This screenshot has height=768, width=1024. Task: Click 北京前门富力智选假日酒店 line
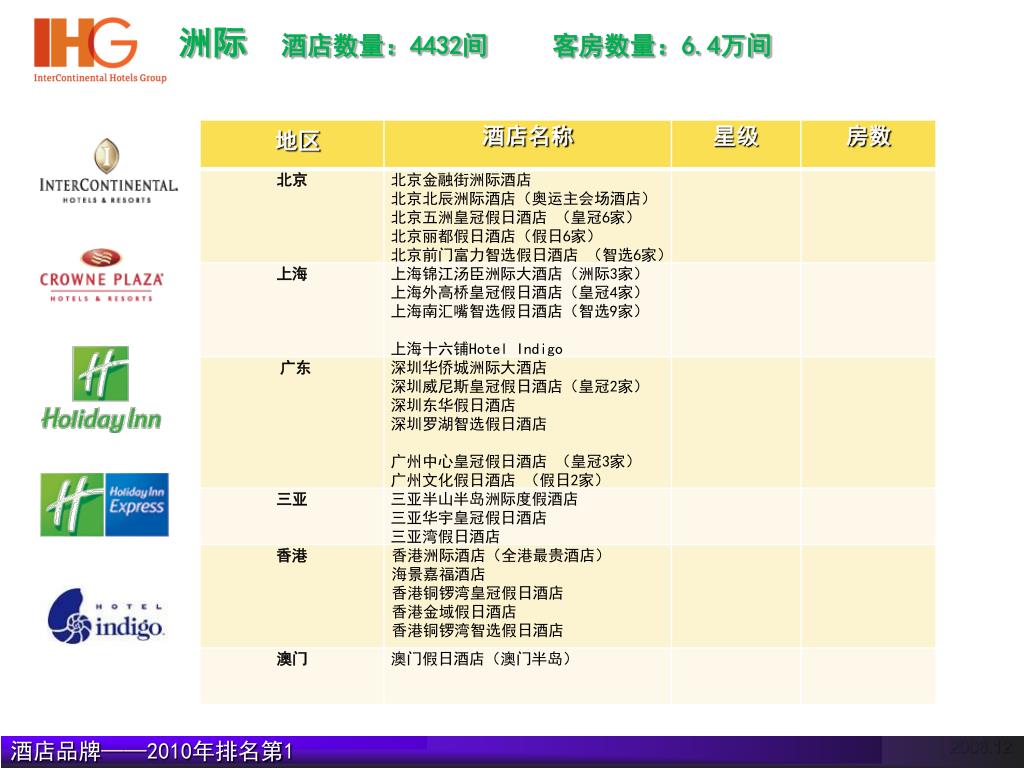[528, 255]
